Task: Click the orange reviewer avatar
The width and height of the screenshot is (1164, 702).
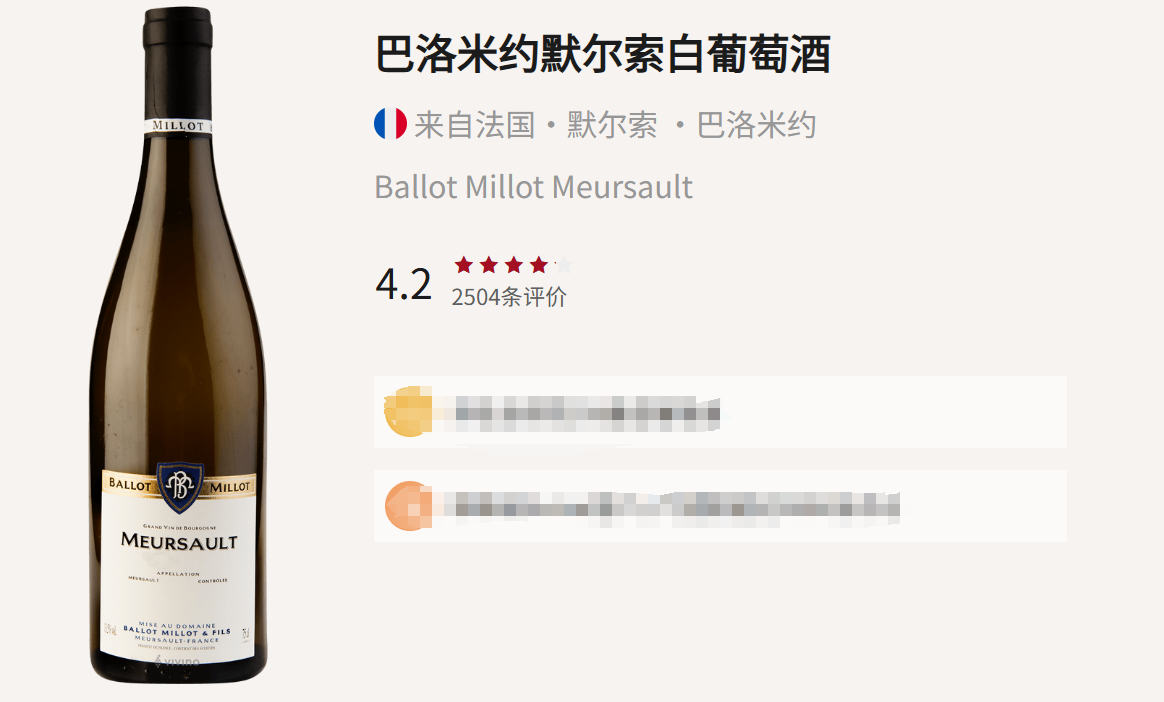Action: (x=409, y=506)
